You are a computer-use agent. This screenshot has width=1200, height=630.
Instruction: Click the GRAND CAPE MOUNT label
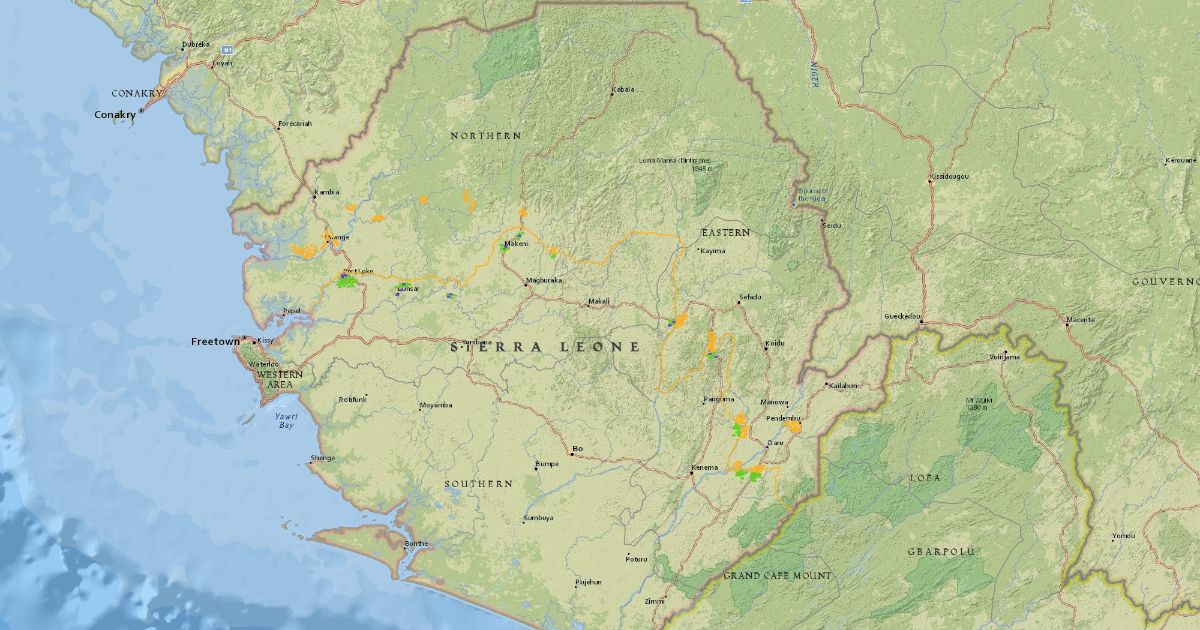coord(777,576)
